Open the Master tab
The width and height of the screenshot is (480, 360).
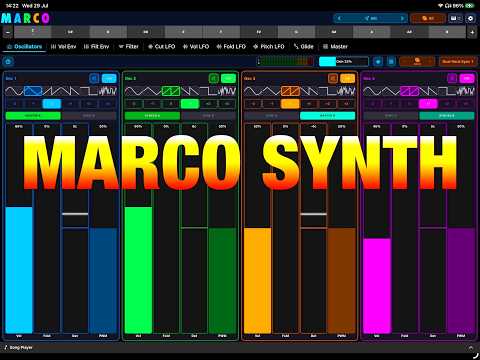point(335,47)
